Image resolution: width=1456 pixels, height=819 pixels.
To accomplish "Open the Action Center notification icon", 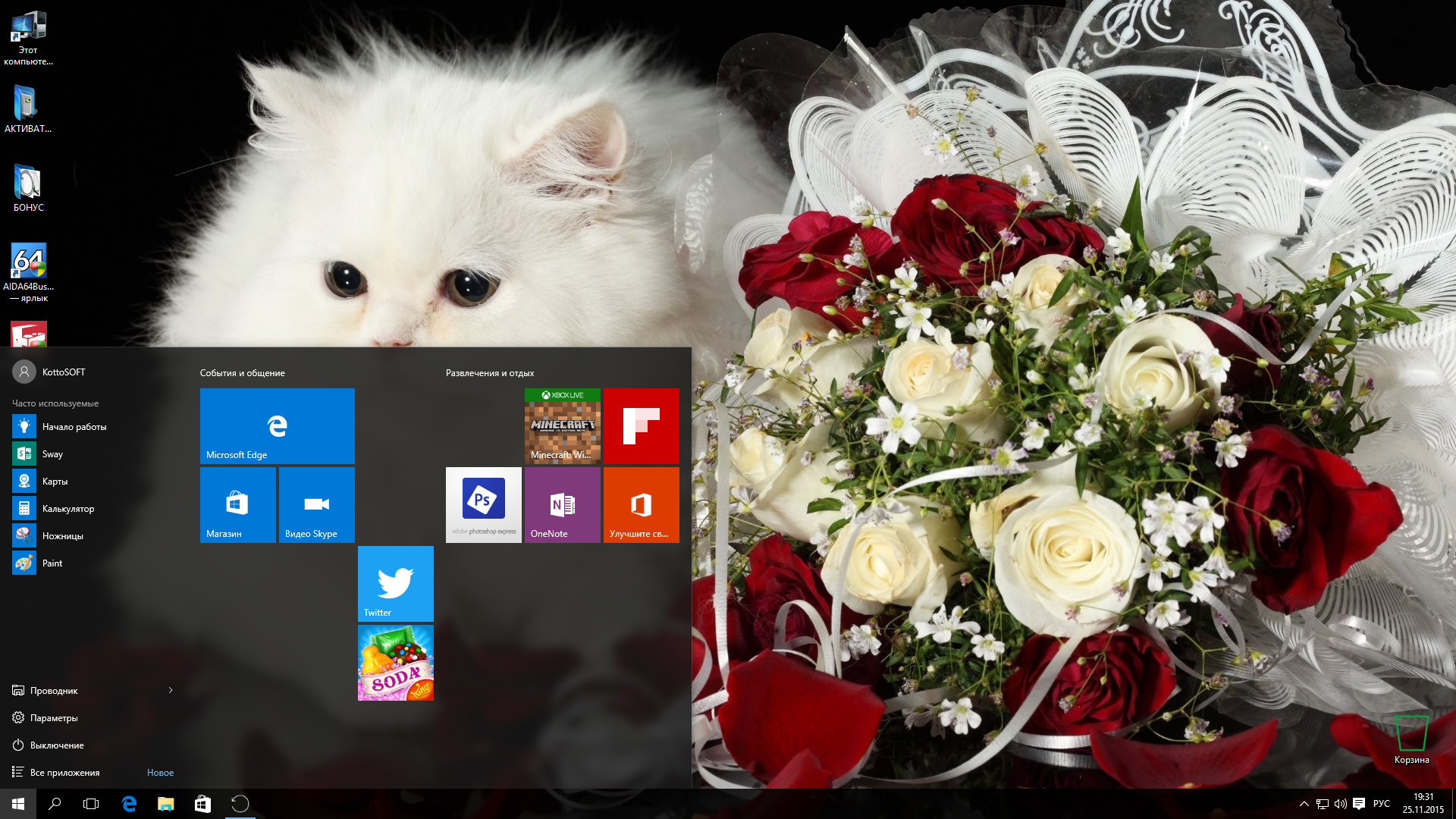I will tap(1359, 804).
